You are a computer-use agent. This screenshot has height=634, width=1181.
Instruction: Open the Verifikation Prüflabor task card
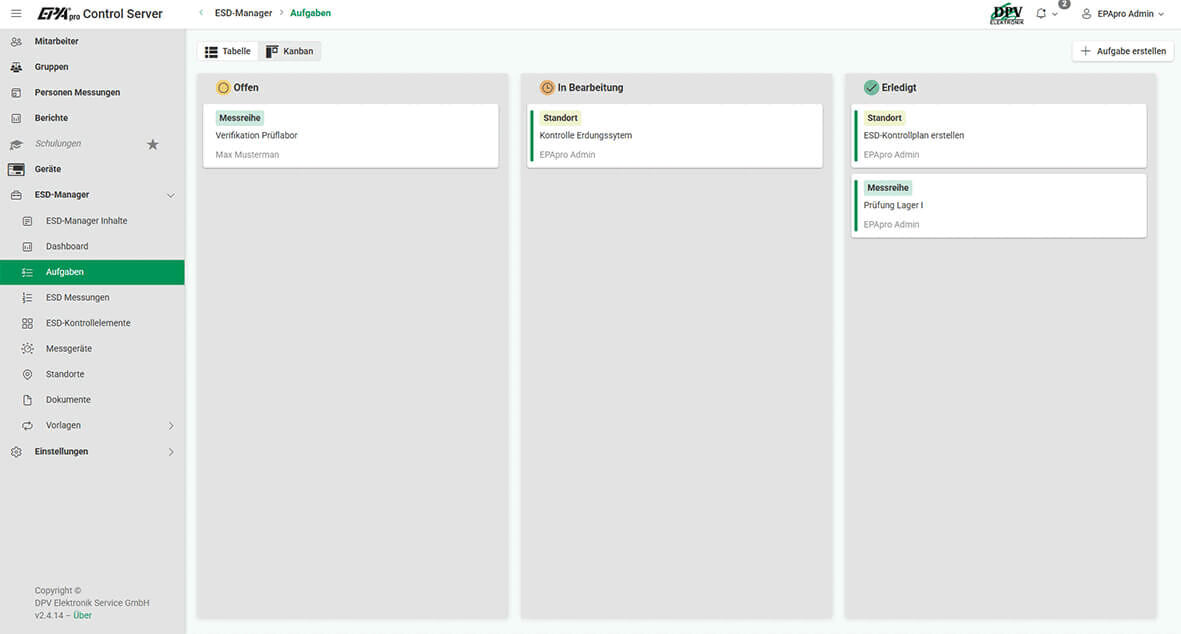click(x=350, y=136)
